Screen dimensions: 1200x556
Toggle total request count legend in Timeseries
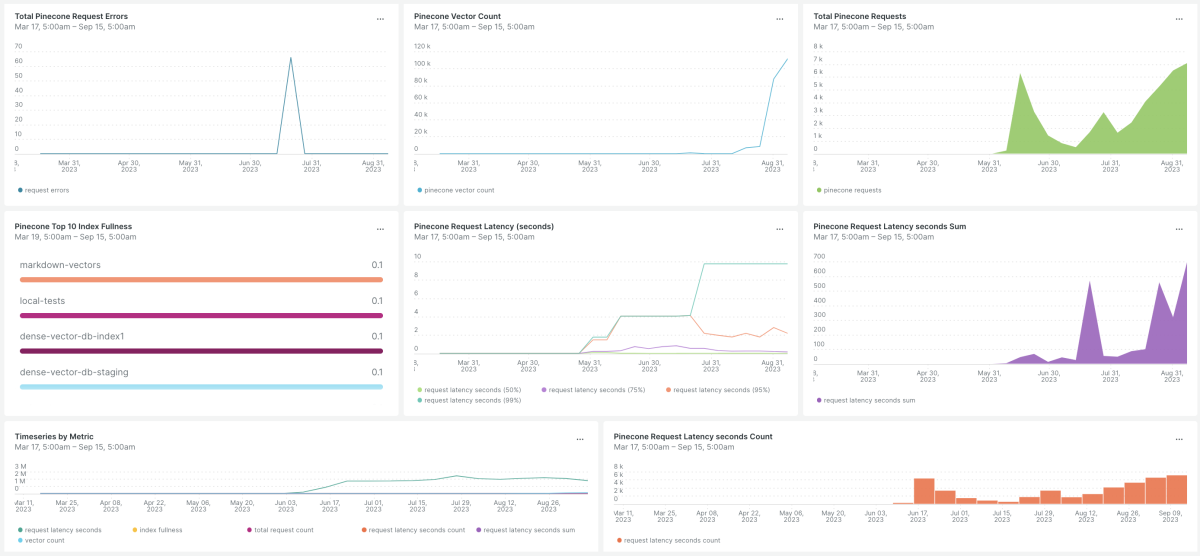coord(279,529)
